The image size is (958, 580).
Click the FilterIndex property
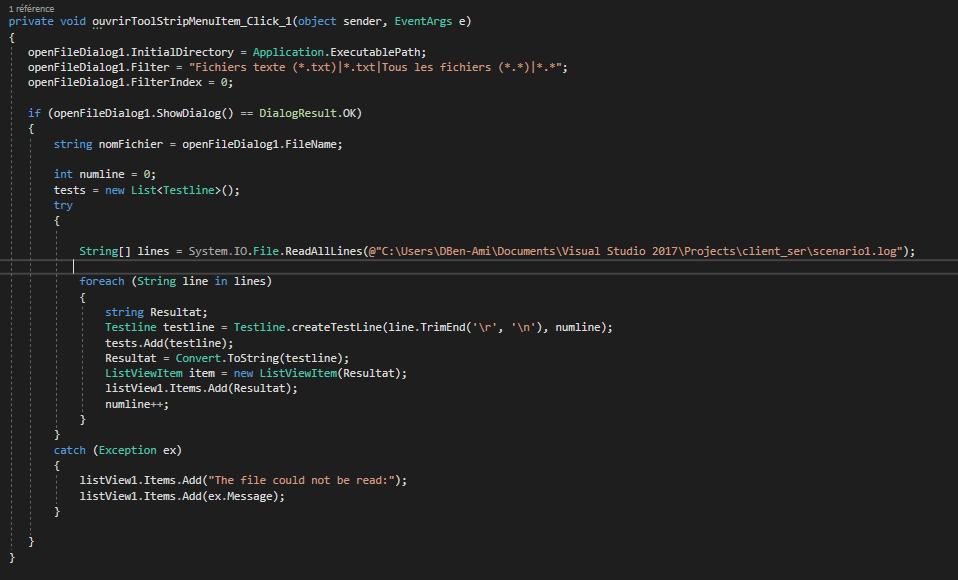pos(166,82)
